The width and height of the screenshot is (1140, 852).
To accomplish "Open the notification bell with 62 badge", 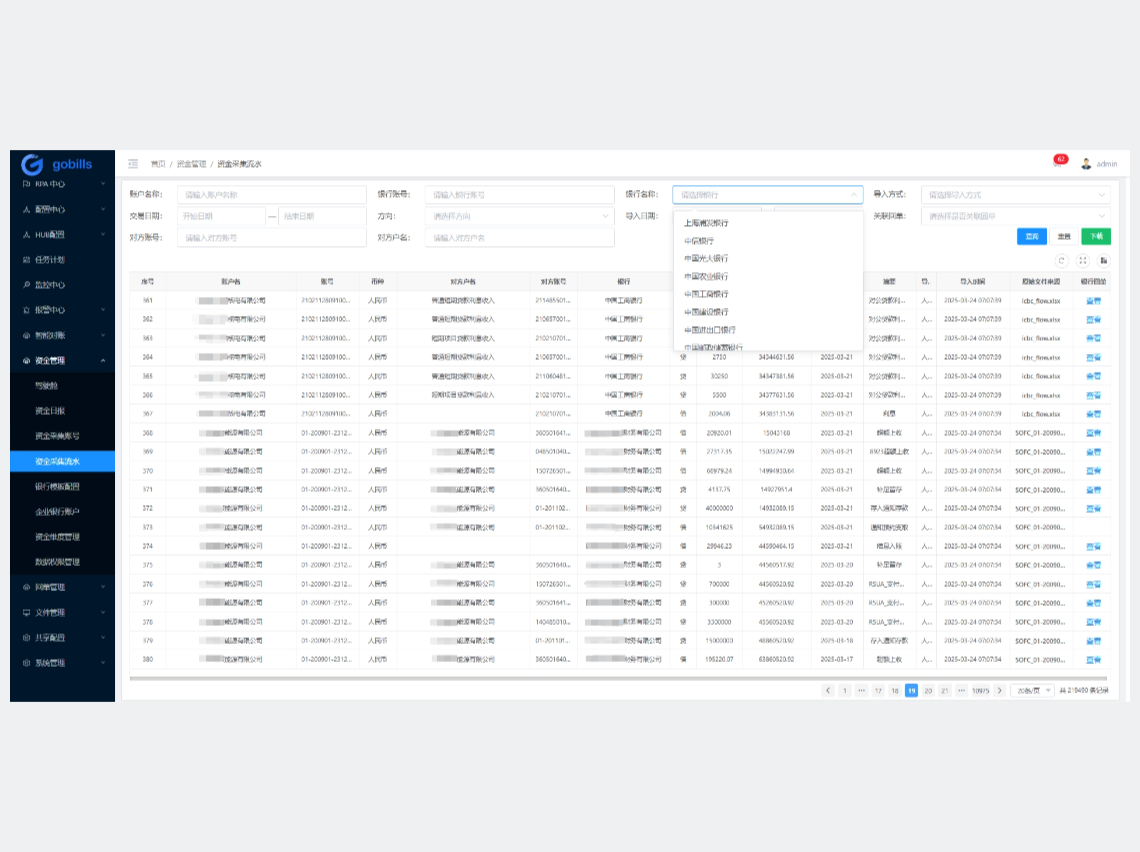I will (1057, 162).
